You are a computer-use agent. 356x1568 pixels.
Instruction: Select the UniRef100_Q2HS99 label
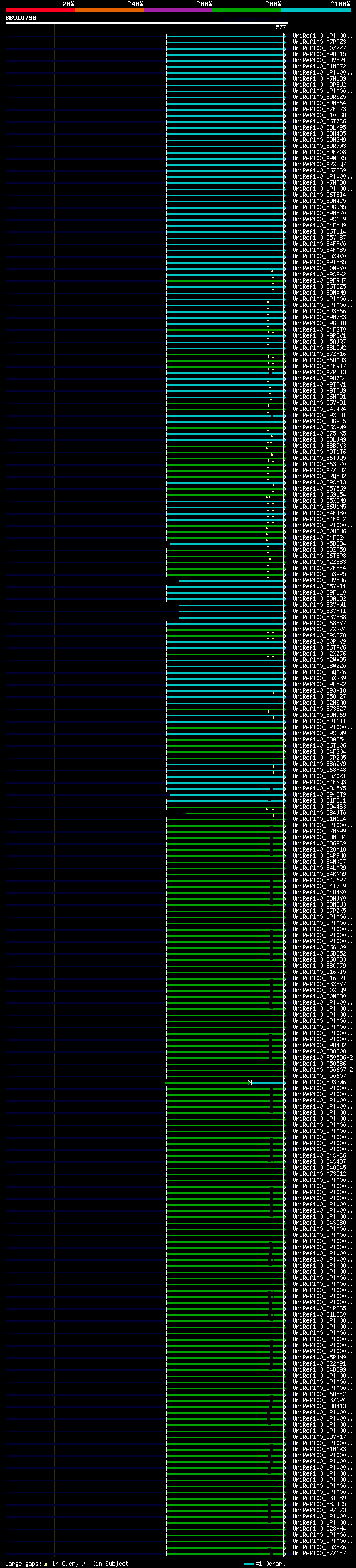coord(319,831)
